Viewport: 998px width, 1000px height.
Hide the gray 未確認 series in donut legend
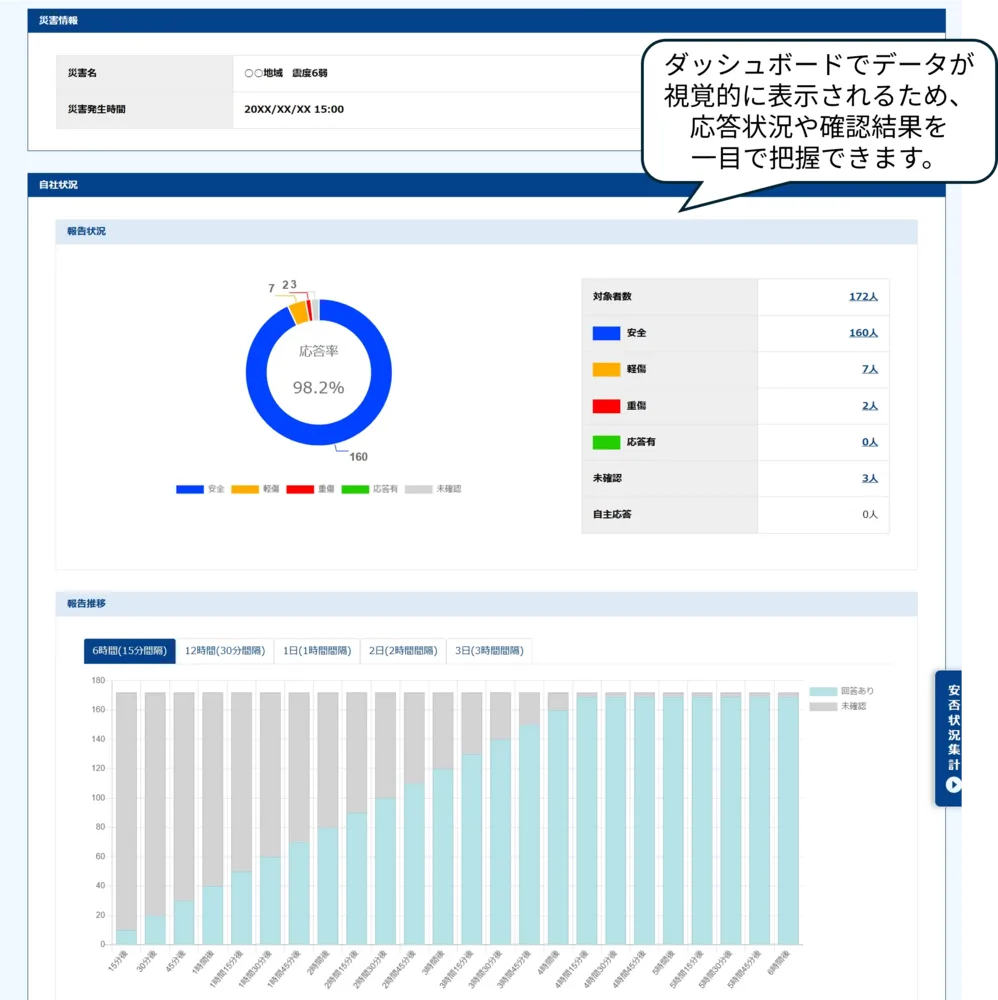click(432, 489)
